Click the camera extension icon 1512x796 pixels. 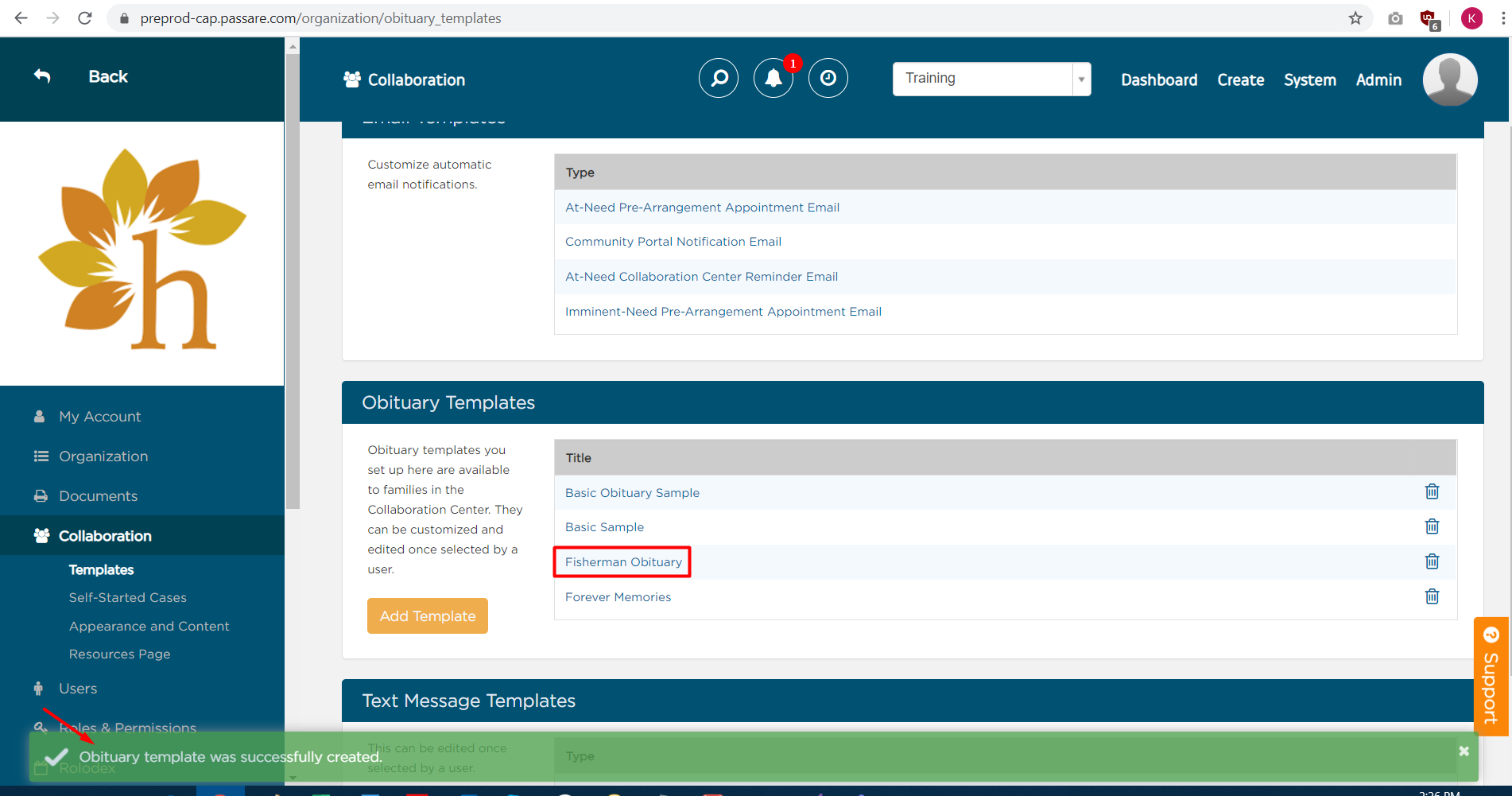pyautogui.click(x=1395, y=18)
